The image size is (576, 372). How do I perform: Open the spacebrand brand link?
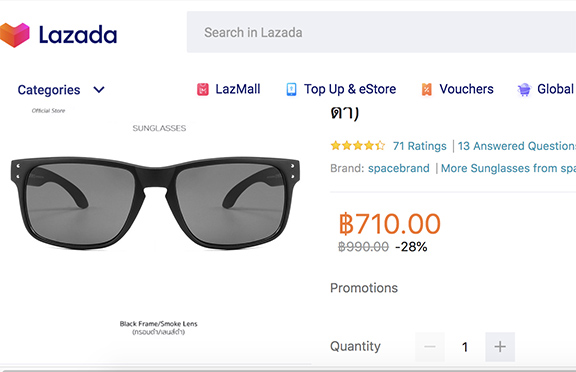[399, 168]
